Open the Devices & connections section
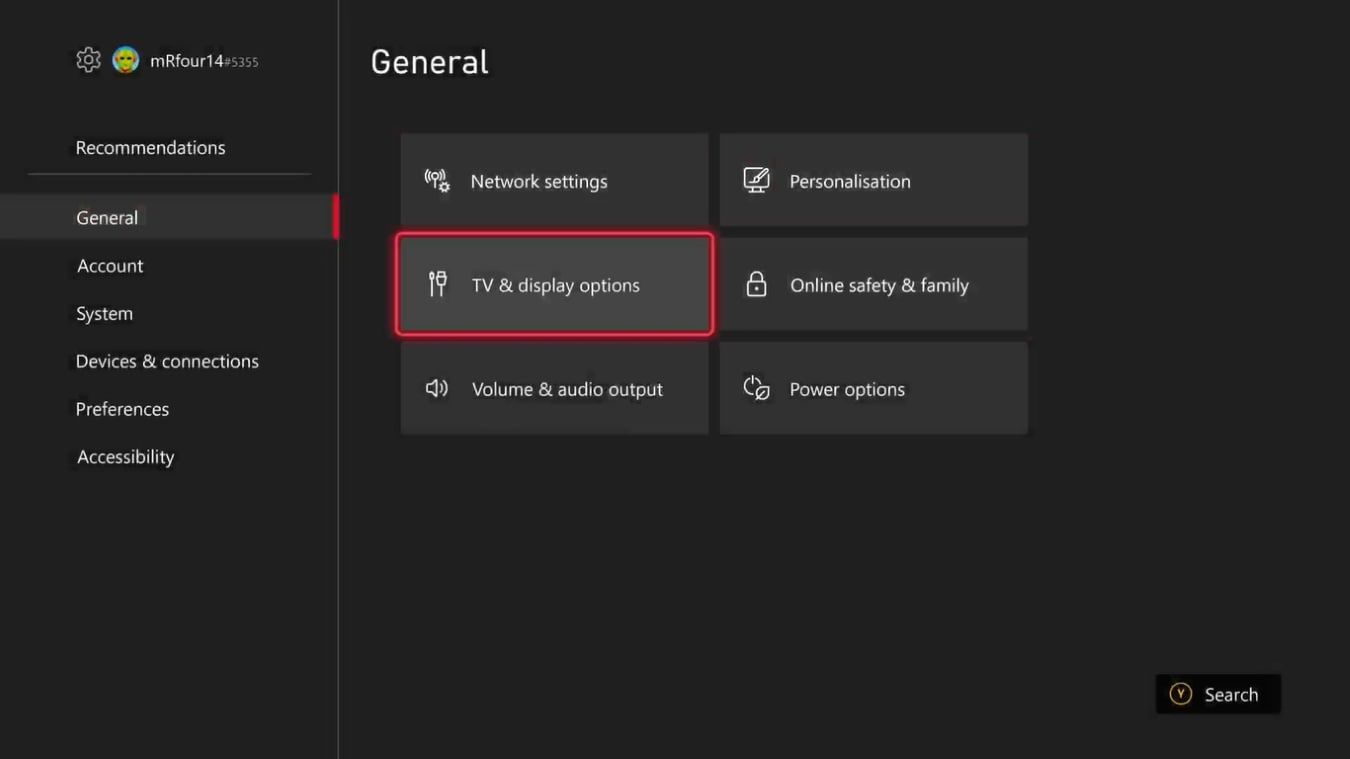Screen dimensions: 1350x759 pyautogui.click(x=167, y=361)
